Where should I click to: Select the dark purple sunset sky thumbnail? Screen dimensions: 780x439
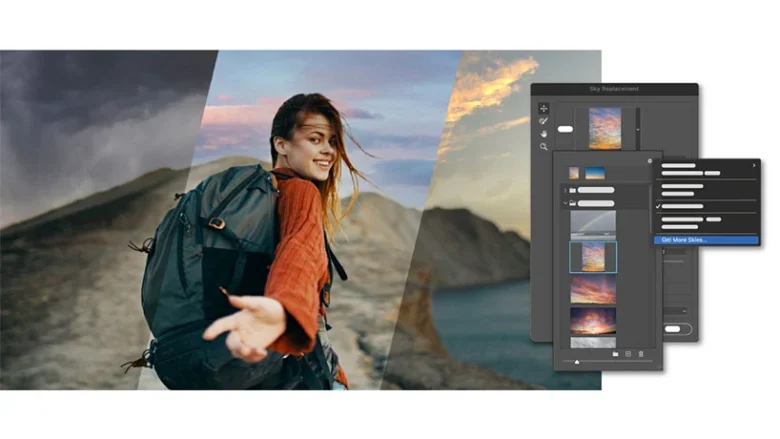click(x=593, y=321)
